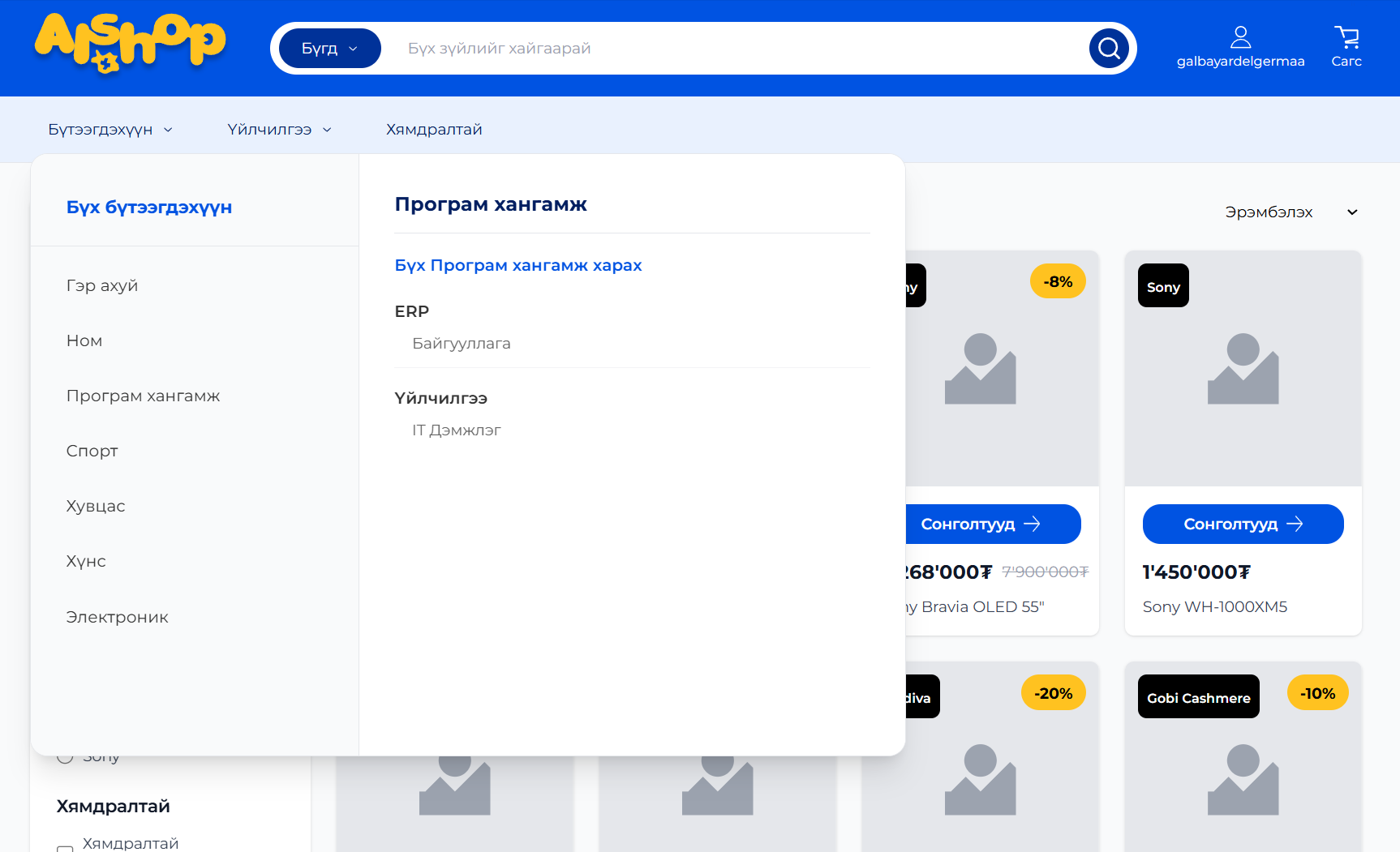Click the AiShop logo
The image size is (1400, 852).
tap(130, 44)
